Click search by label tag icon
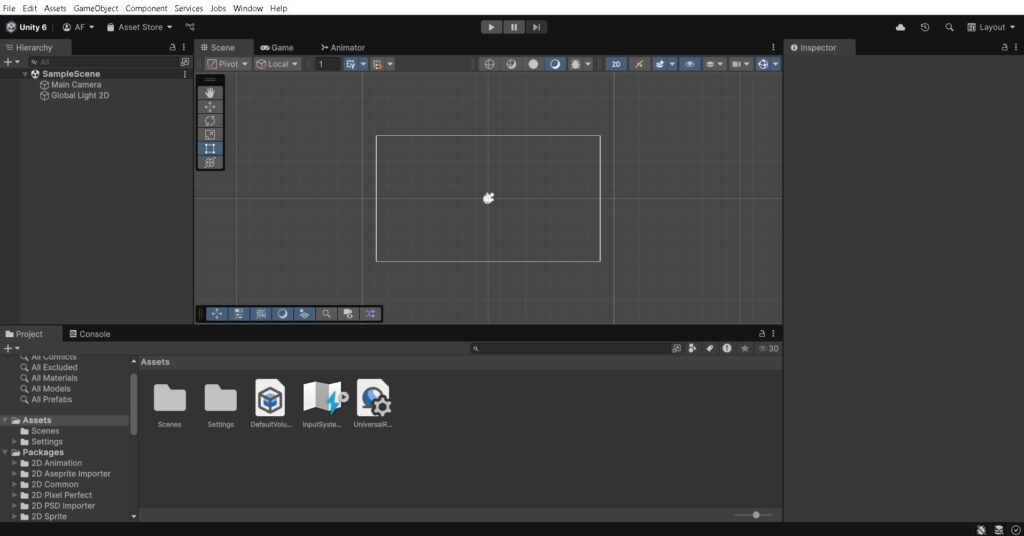Viewport: 1024px width, 536px height. tap(710, 349)
